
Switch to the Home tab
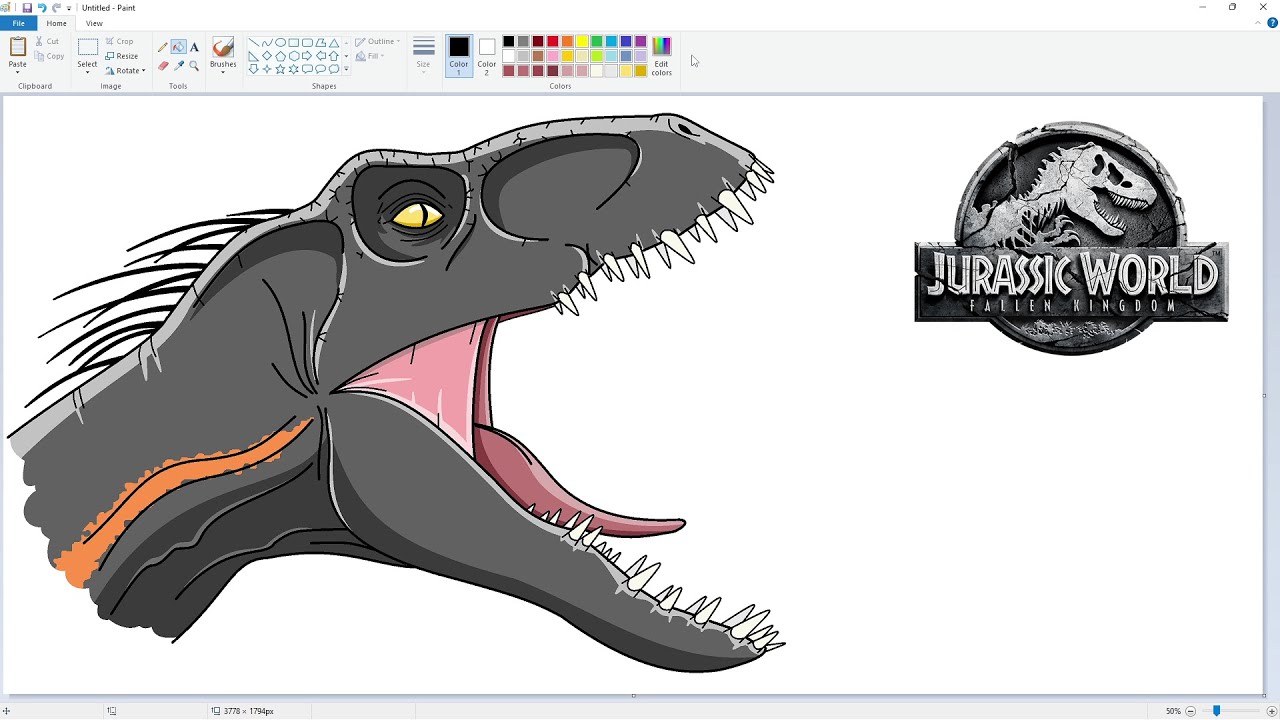click(57, 23)
